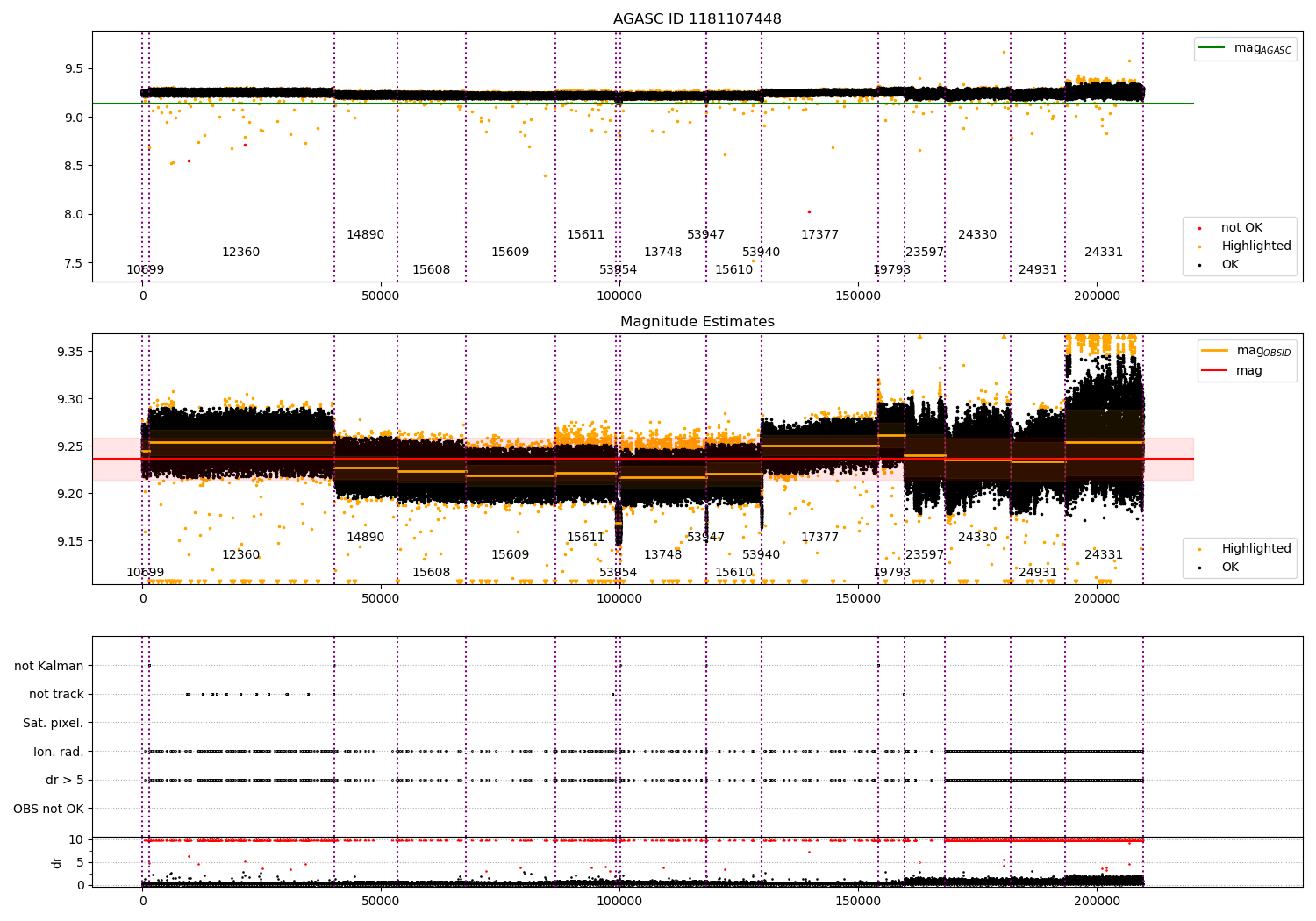Click the '7.5' y-axis tick label
This screenshot has height=921, width=1316.
coord(74,263)
